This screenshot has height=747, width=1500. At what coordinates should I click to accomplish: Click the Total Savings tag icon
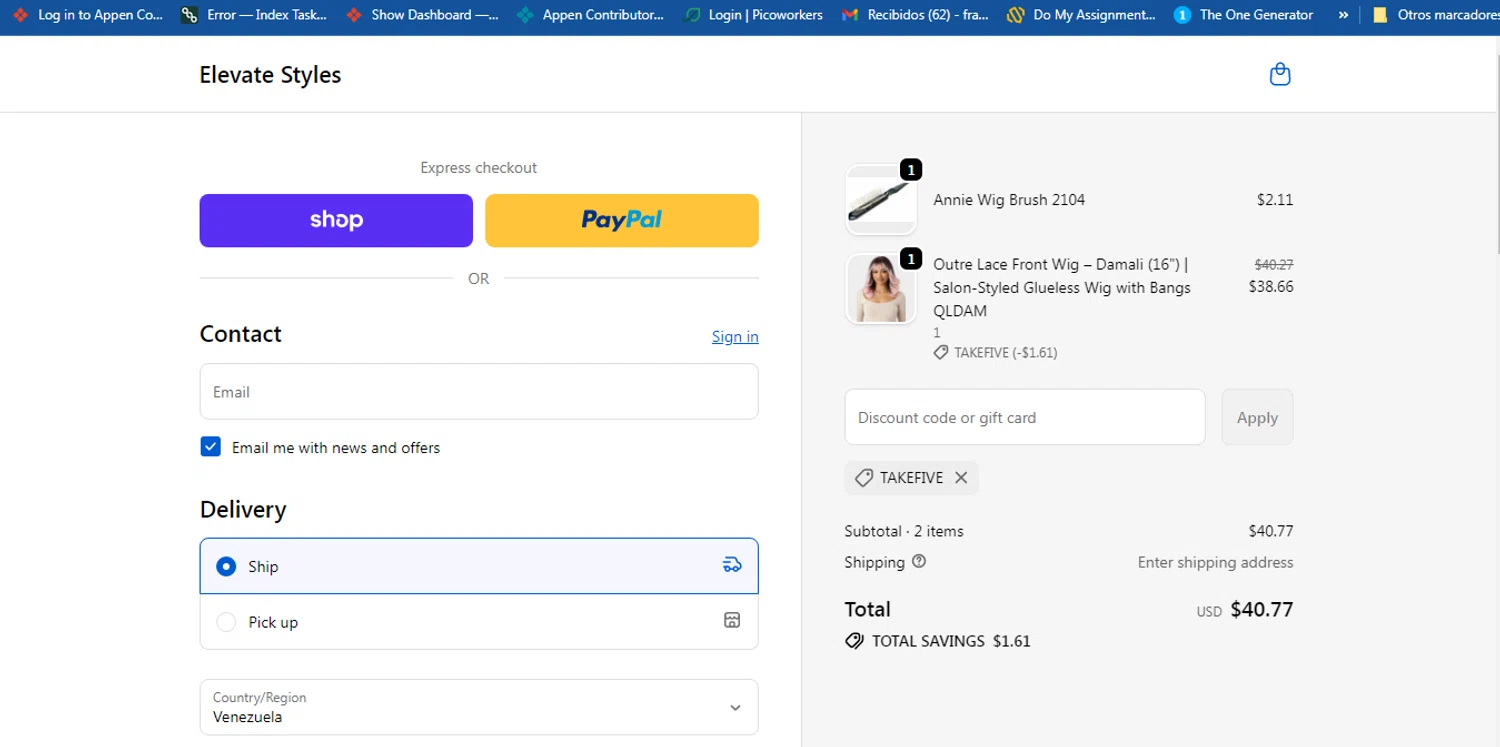[854, 641]
